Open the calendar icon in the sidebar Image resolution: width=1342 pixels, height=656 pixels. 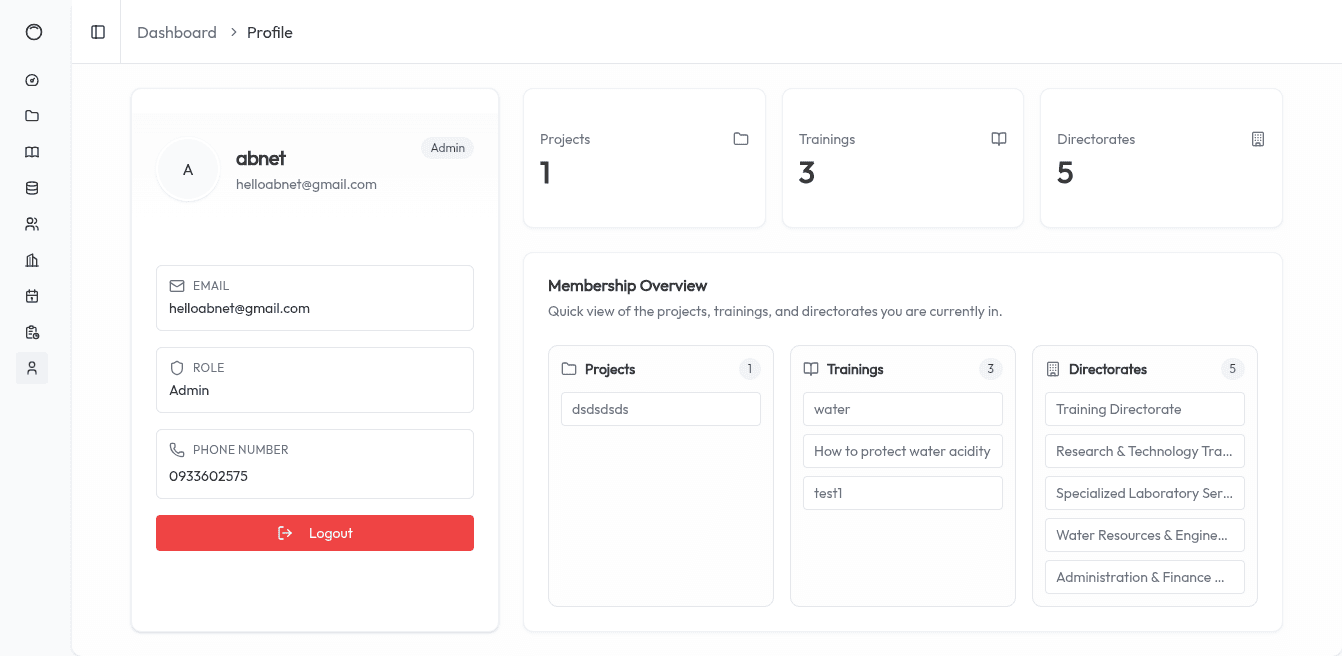point(31,296)
